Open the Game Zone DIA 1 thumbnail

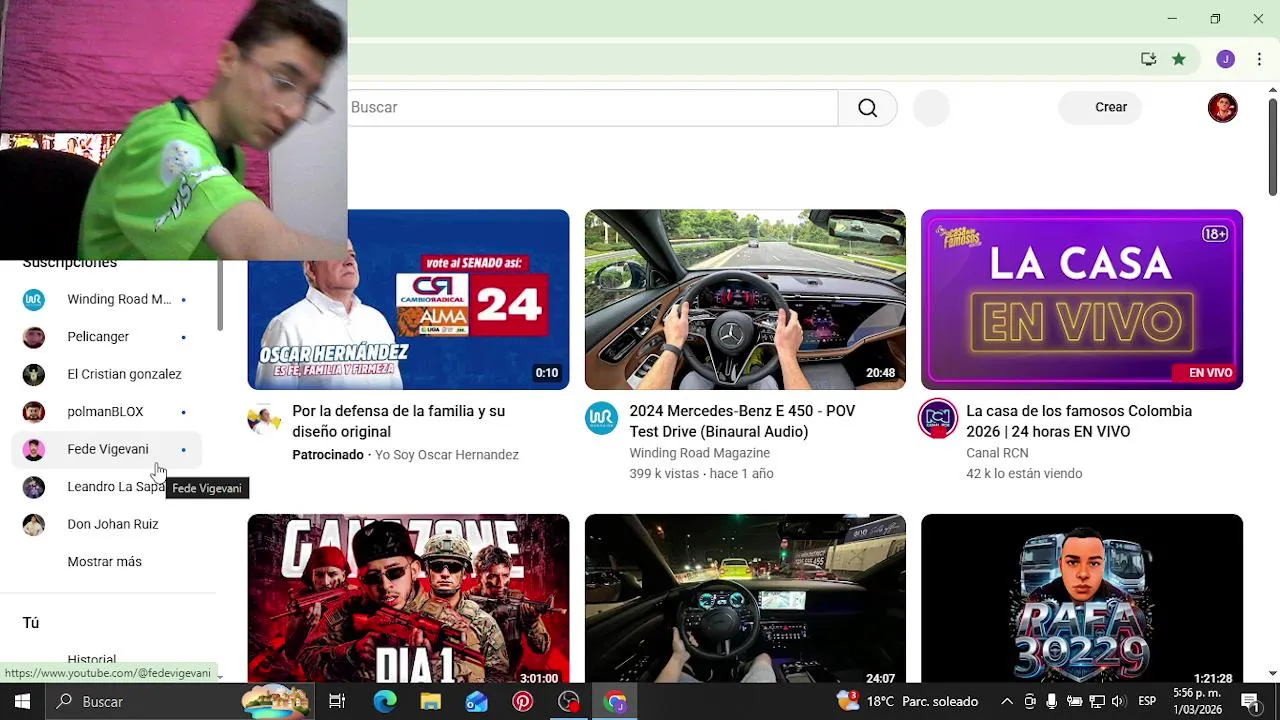point(408,598)
